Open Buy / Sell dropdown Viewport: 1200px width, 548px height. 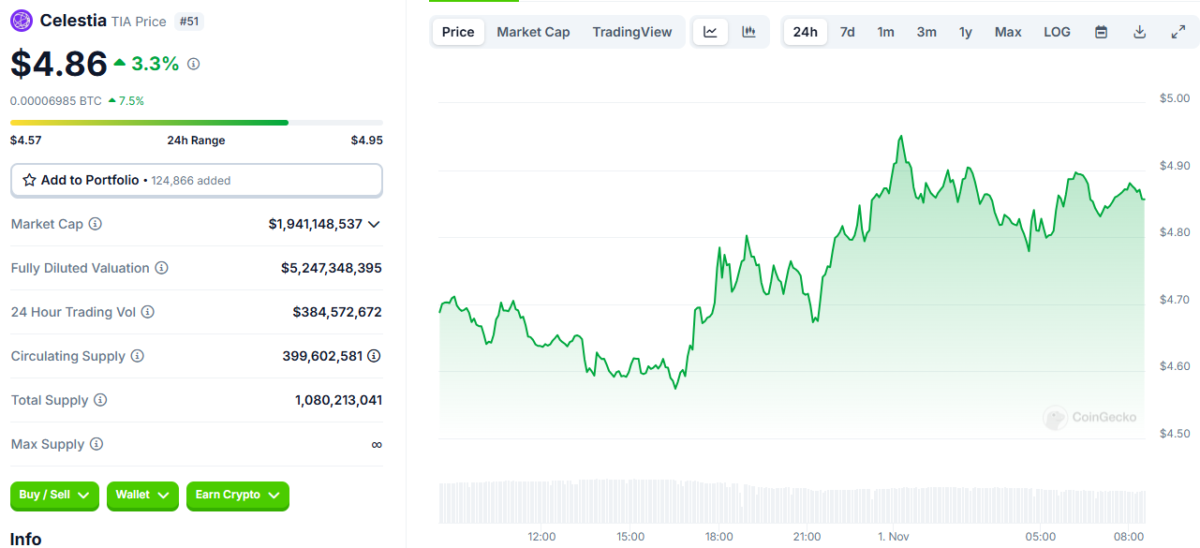pyautogui.click(x=55, y=495)
